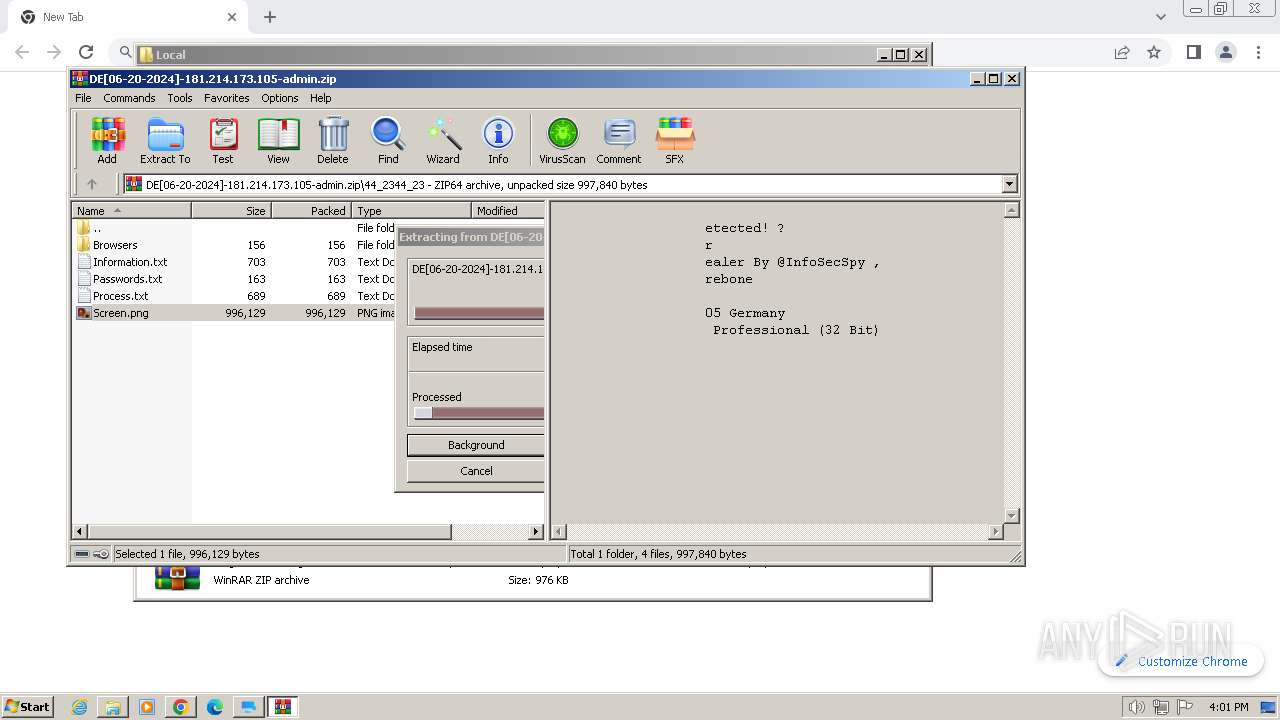This screenshot has width=1280, height=720.
Task: Click the volume speaker tray icon
Action: coord(1136,707)
